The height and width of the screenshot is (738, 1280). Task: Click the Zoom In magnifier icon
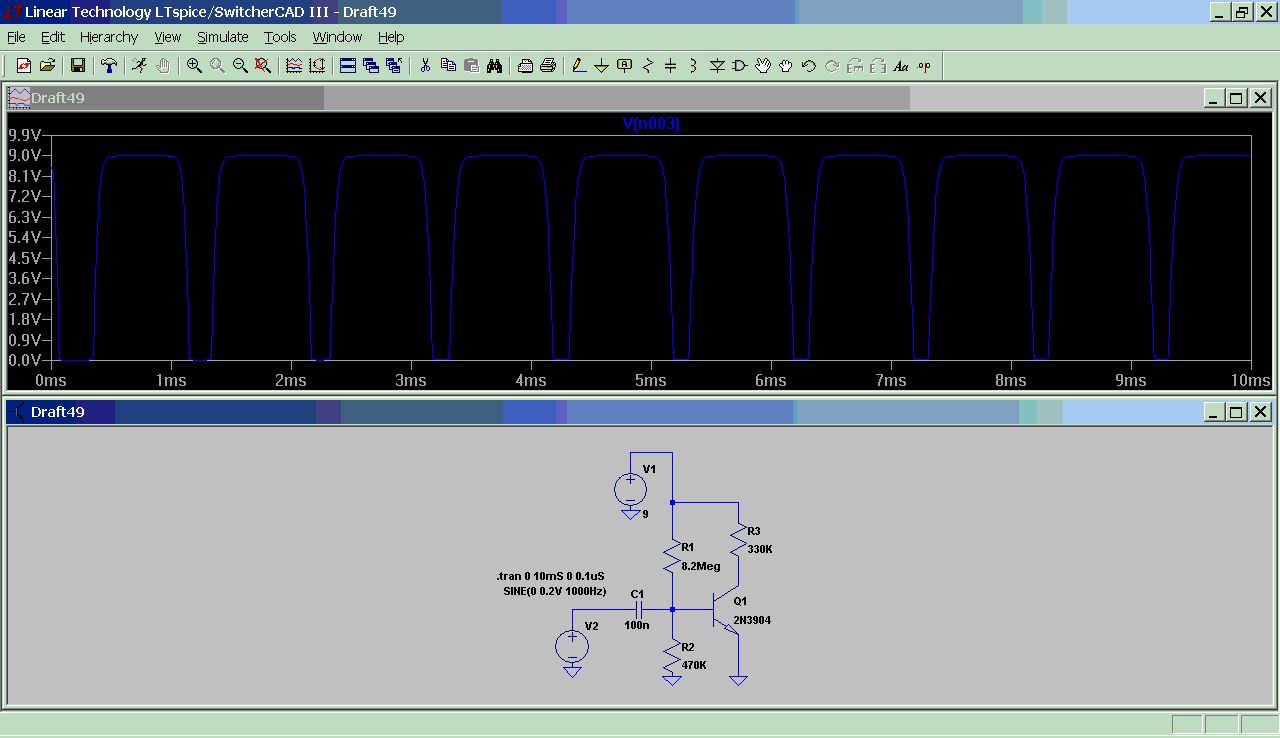[194, 66]
